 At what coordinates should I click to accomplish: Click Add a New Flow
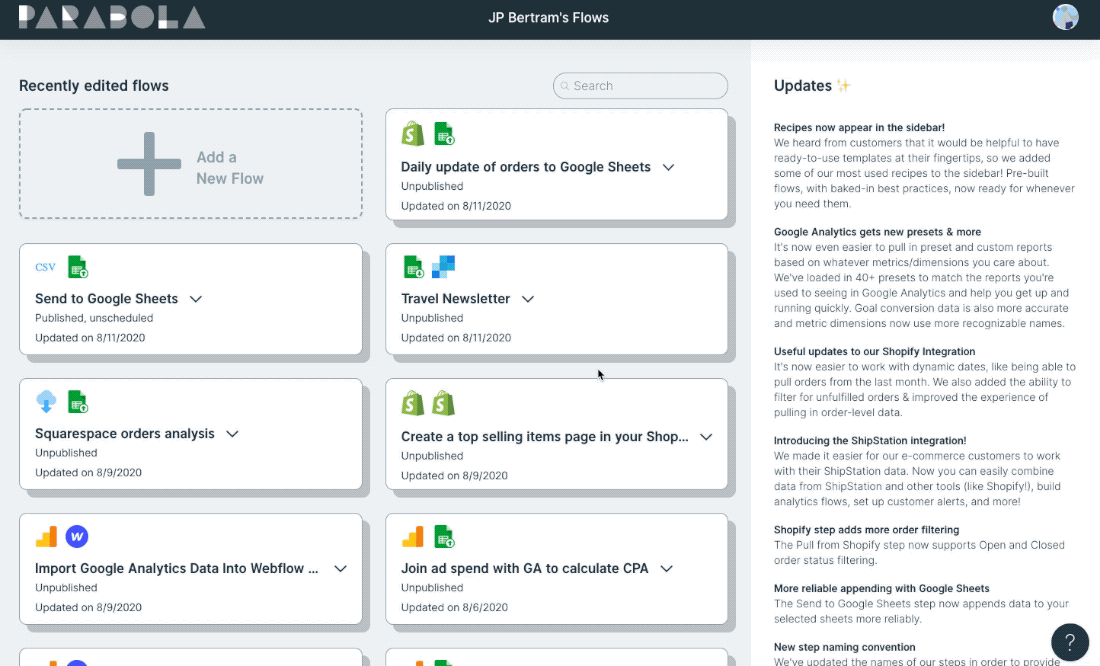[191, 164]
